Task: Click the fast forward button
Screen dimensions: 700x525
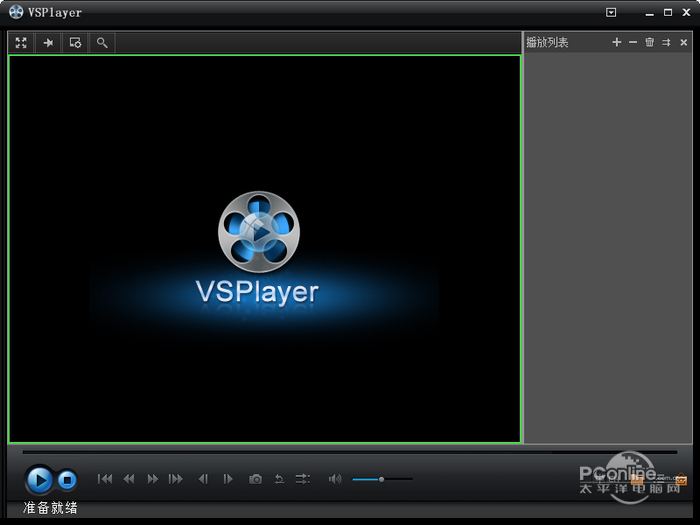Action: coord(153,479)
